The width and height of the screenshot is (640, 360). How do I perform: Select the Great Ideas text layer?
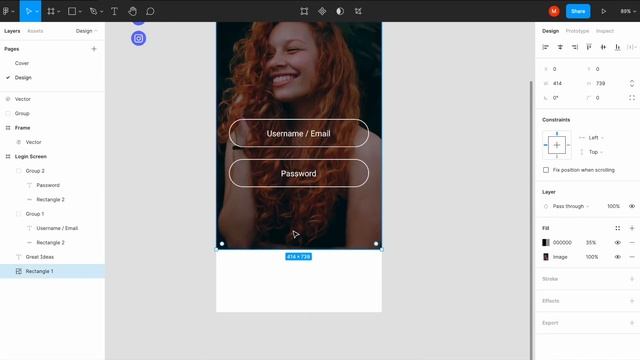(52, 257)
